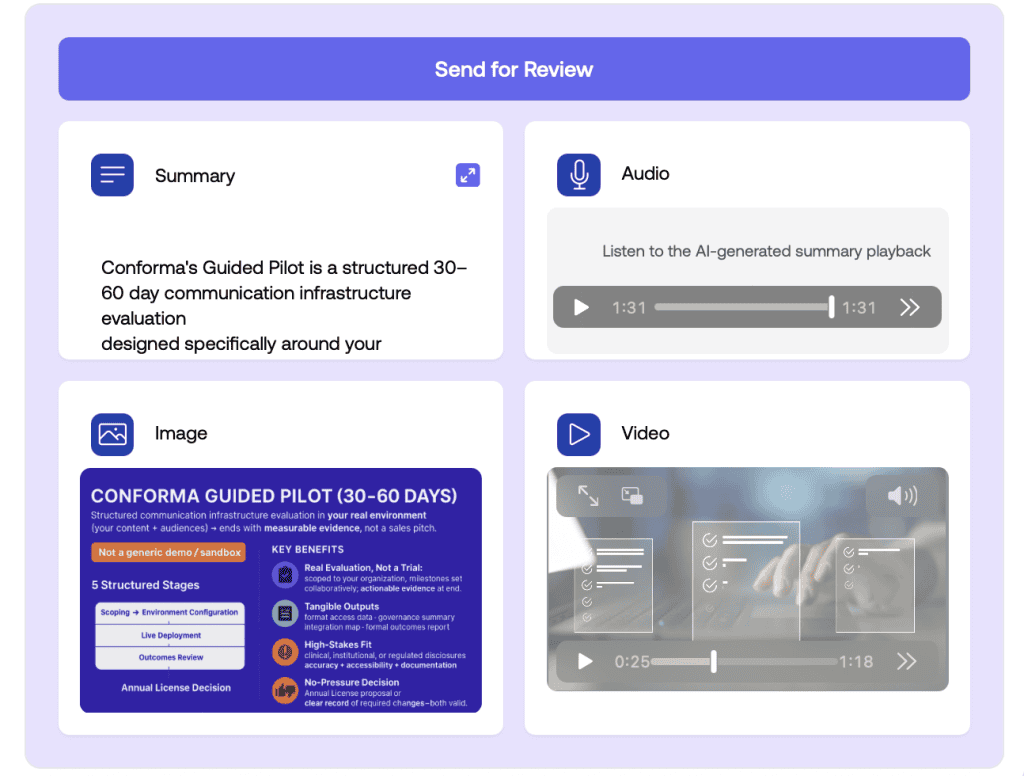The width and height of the screenshot is (1024, 776).
Task: Enter fullscreen mode on the video
Action: point(588,493)
